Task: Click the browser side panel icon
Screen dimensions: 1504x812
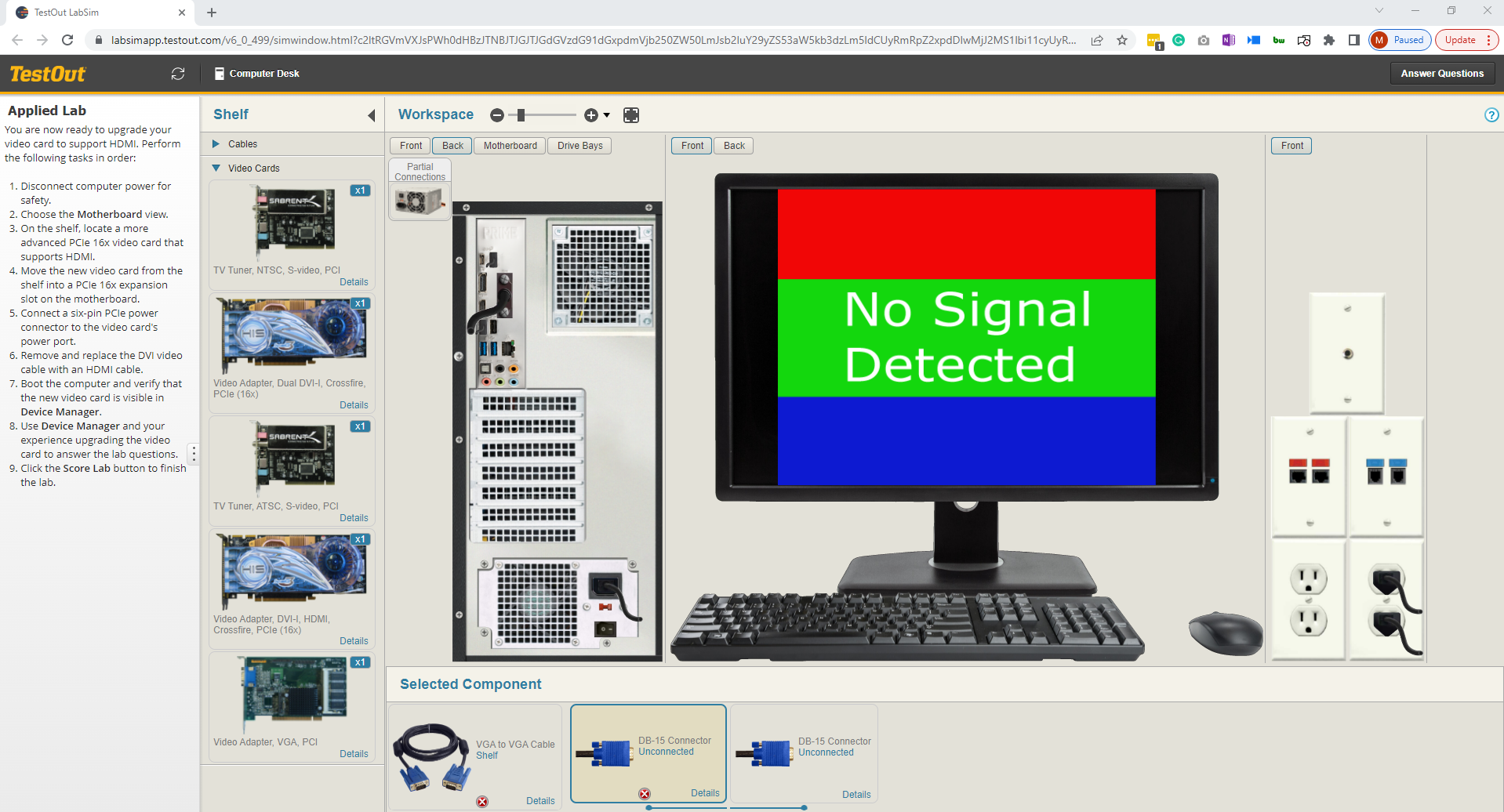Action: click(1353, 40)
